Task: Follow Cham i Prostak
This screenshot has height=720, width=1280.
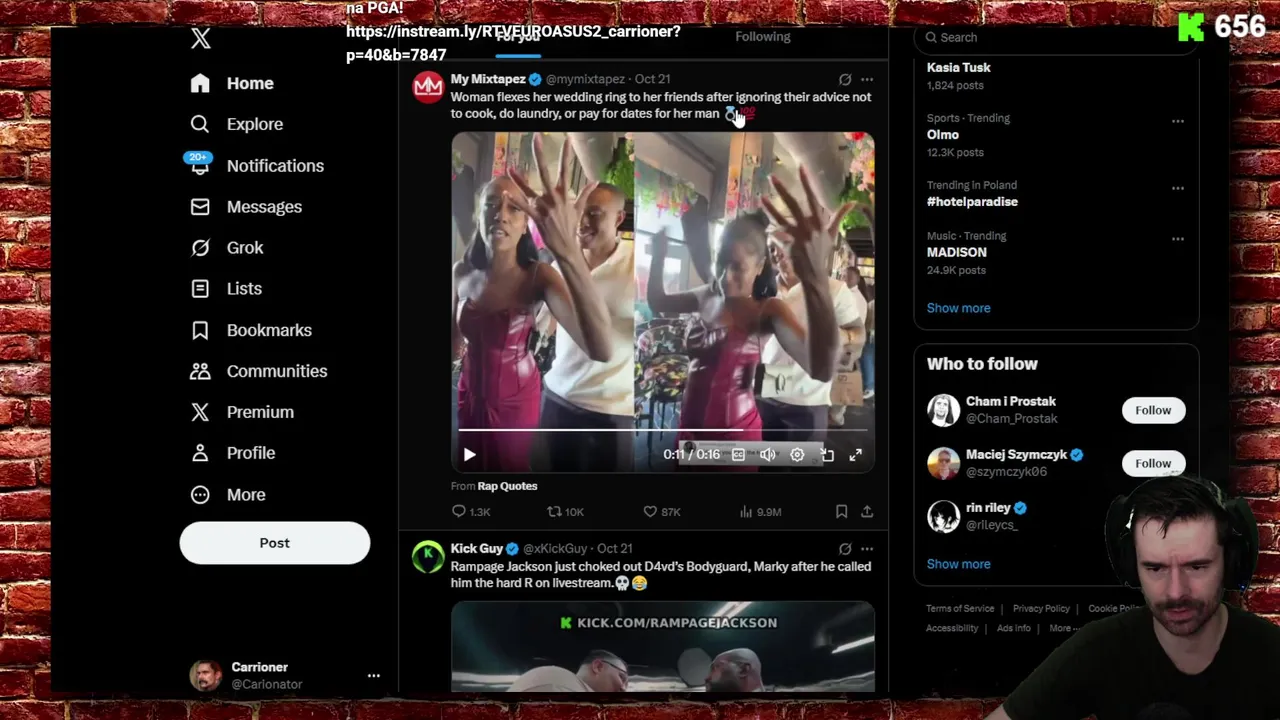Action: click(x=1153, y=410)
